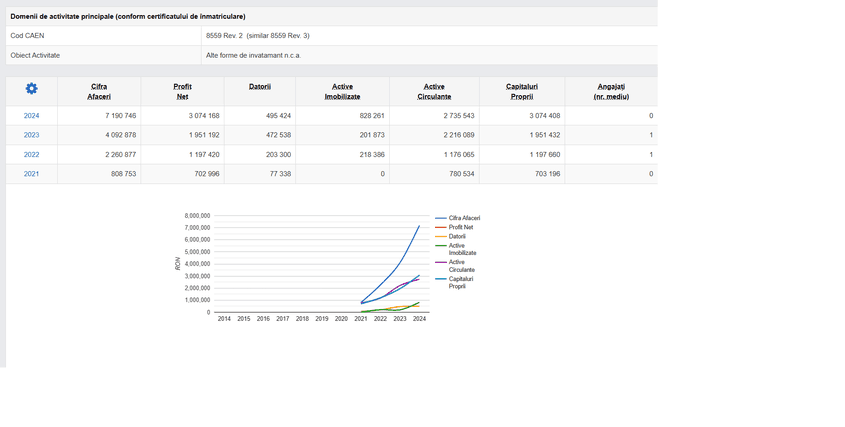Click the Angajați (nr. mediu) column header
Image resolution: width=845 pixels, height=427 pixels.
coord(611,91)
